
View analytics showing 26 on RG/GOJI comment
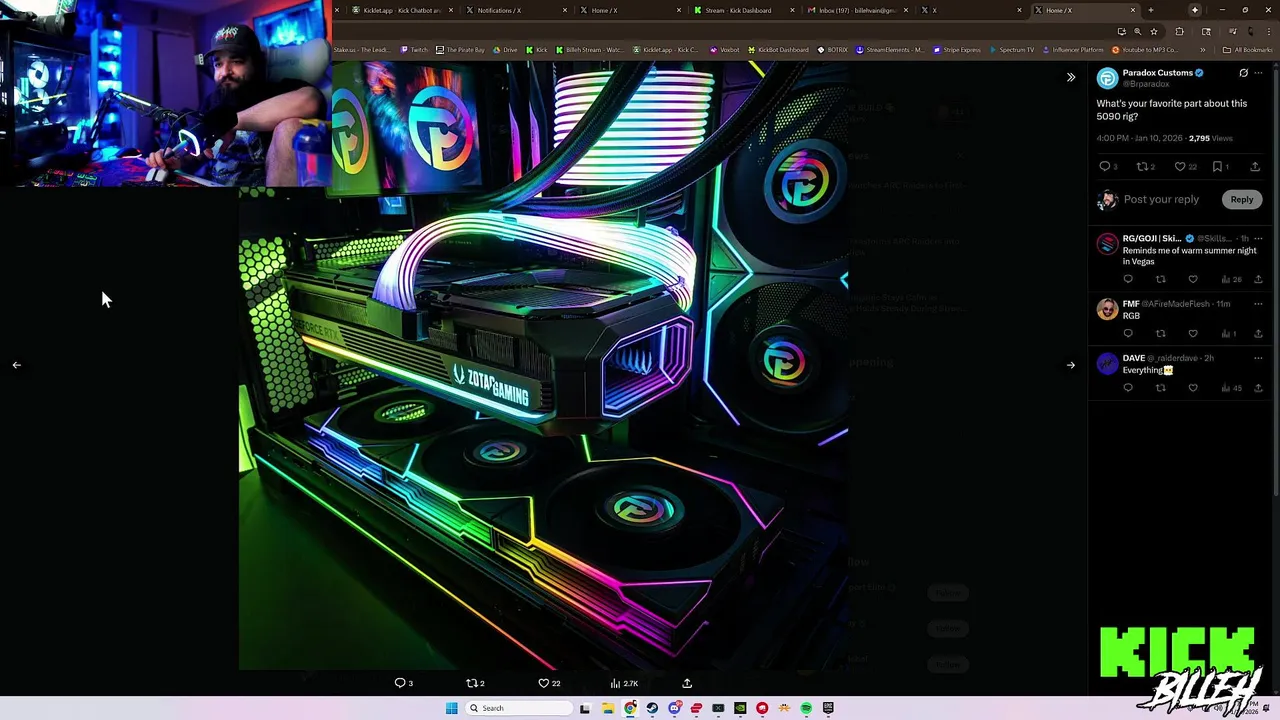(1231, 279)
